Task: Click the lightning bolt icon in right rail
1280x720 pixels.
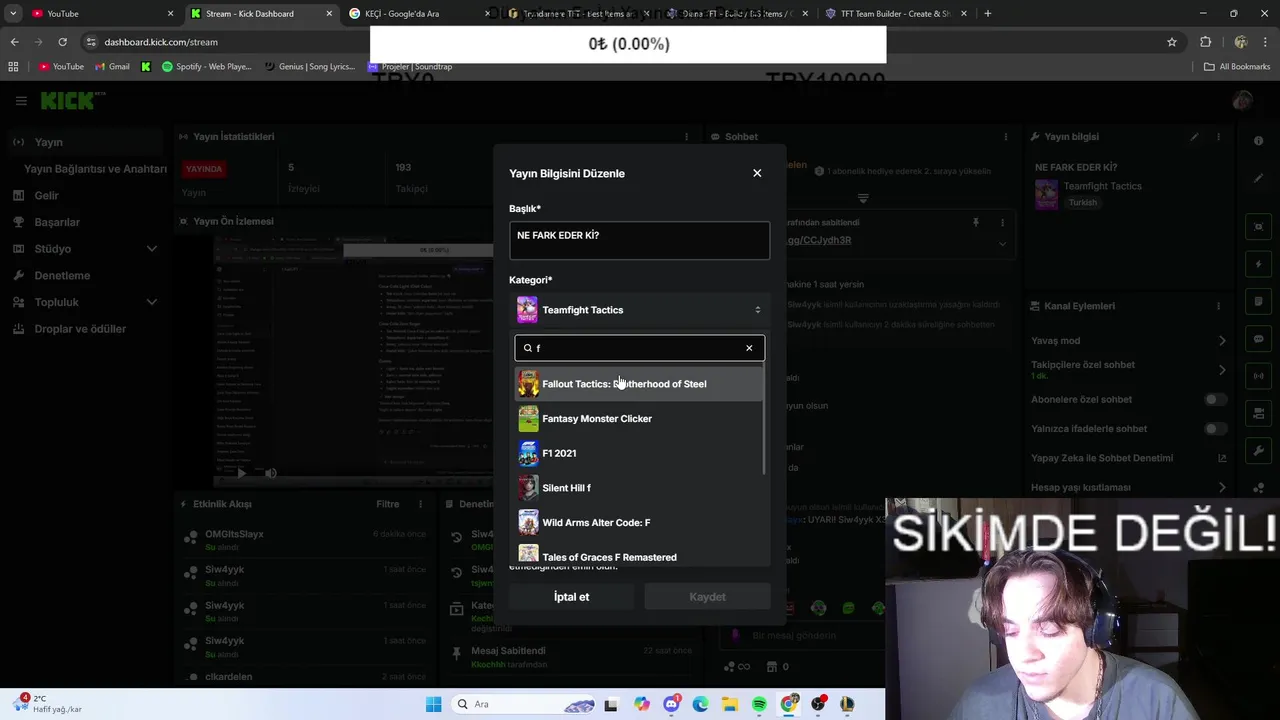Action: 1259,265
